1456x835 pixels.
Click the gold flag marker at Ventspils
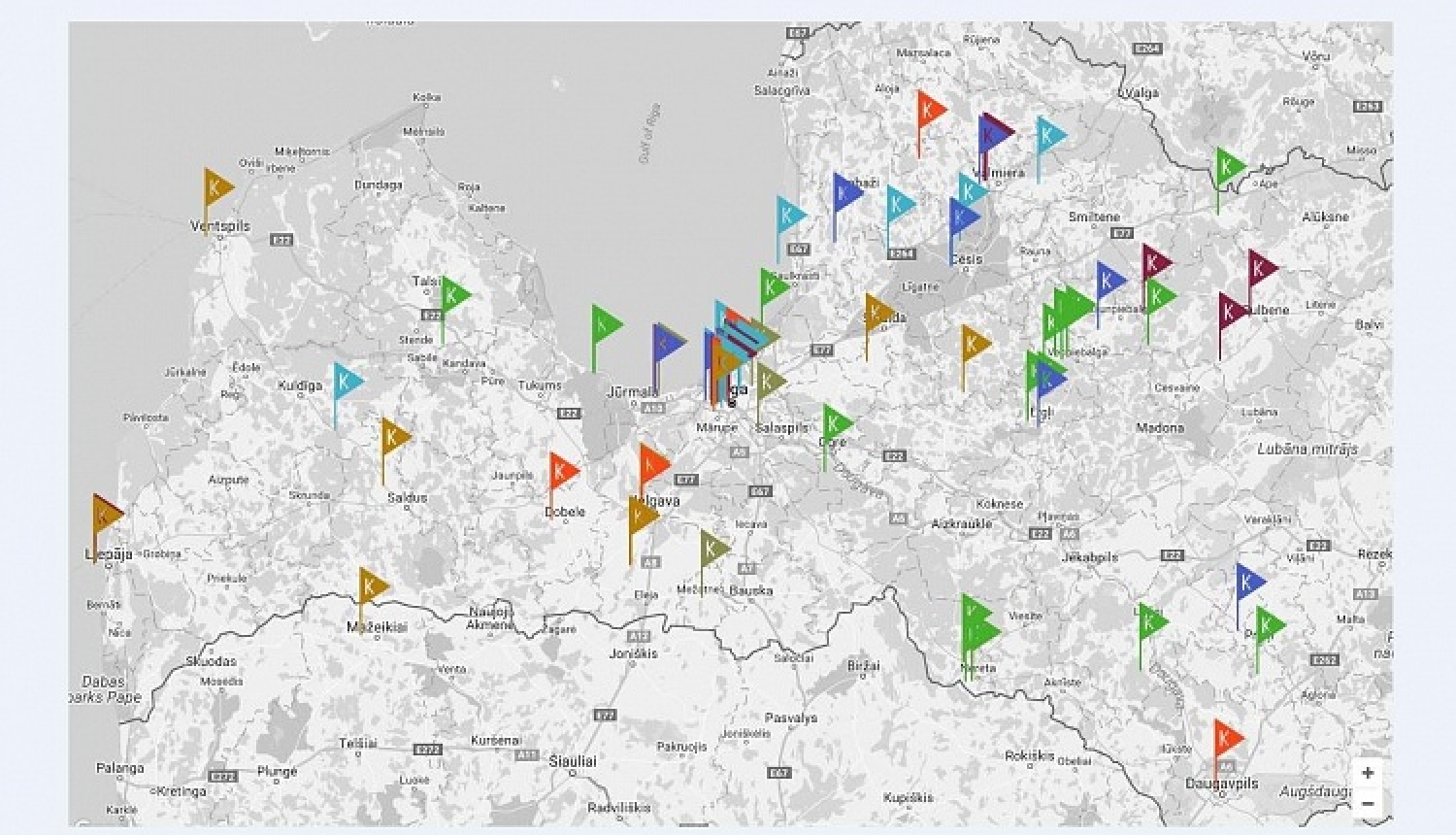(217, 187)
